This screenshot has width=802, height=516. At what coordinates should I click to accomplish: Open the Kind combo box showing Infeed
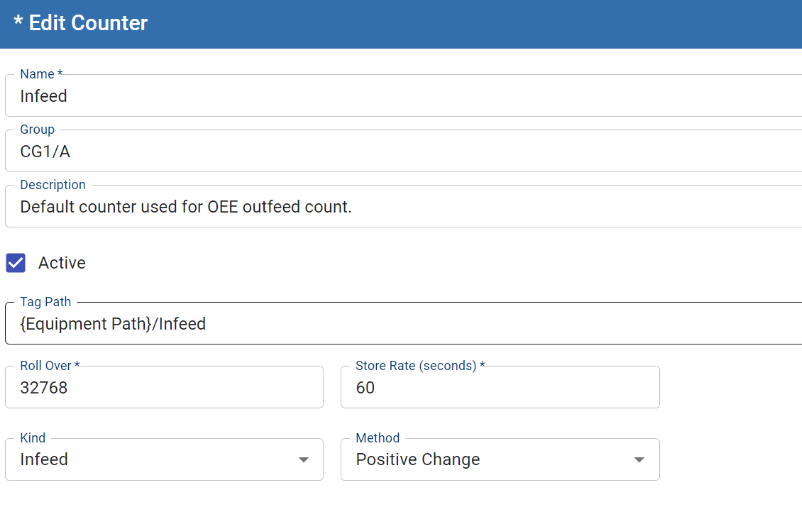(x=150, y=460)
